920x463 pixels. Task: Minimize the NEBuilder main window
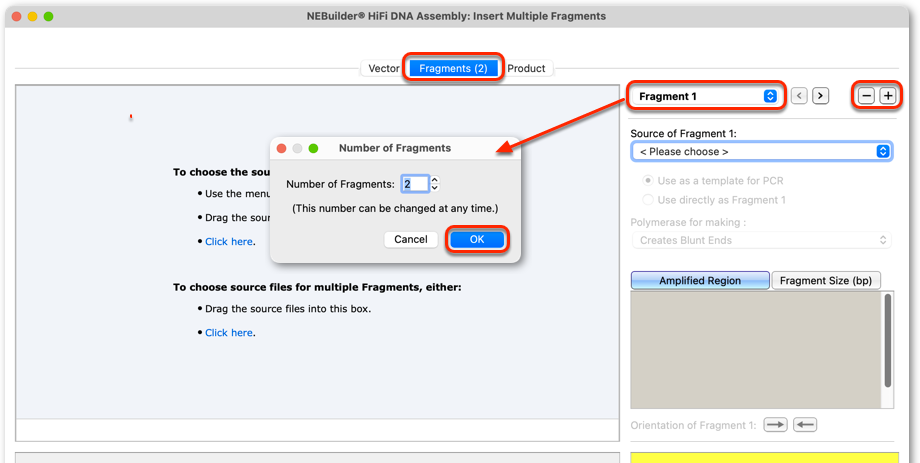pos(32,16)
